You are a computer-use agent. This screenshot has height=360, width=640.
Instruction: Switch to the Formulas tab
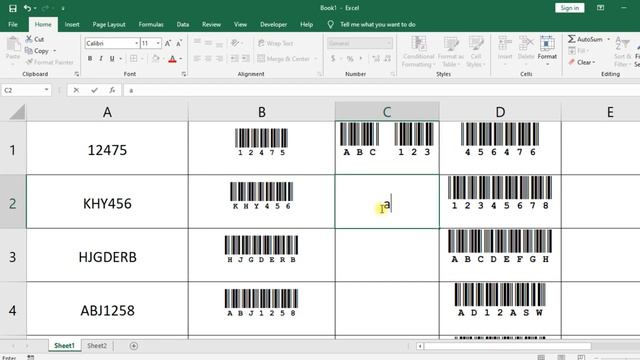click(151, 24)
